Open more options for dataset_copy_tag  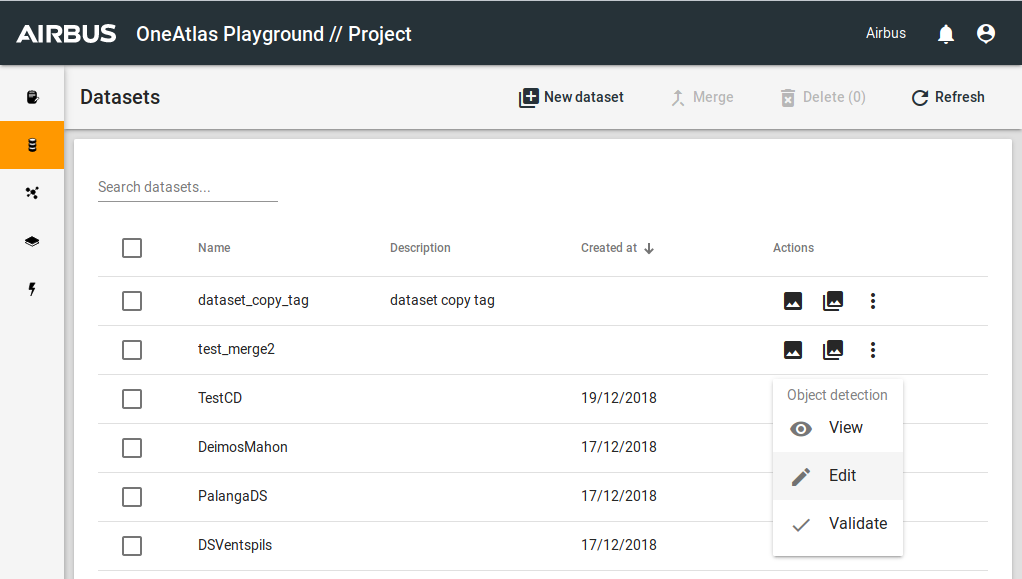click(873, 301)
